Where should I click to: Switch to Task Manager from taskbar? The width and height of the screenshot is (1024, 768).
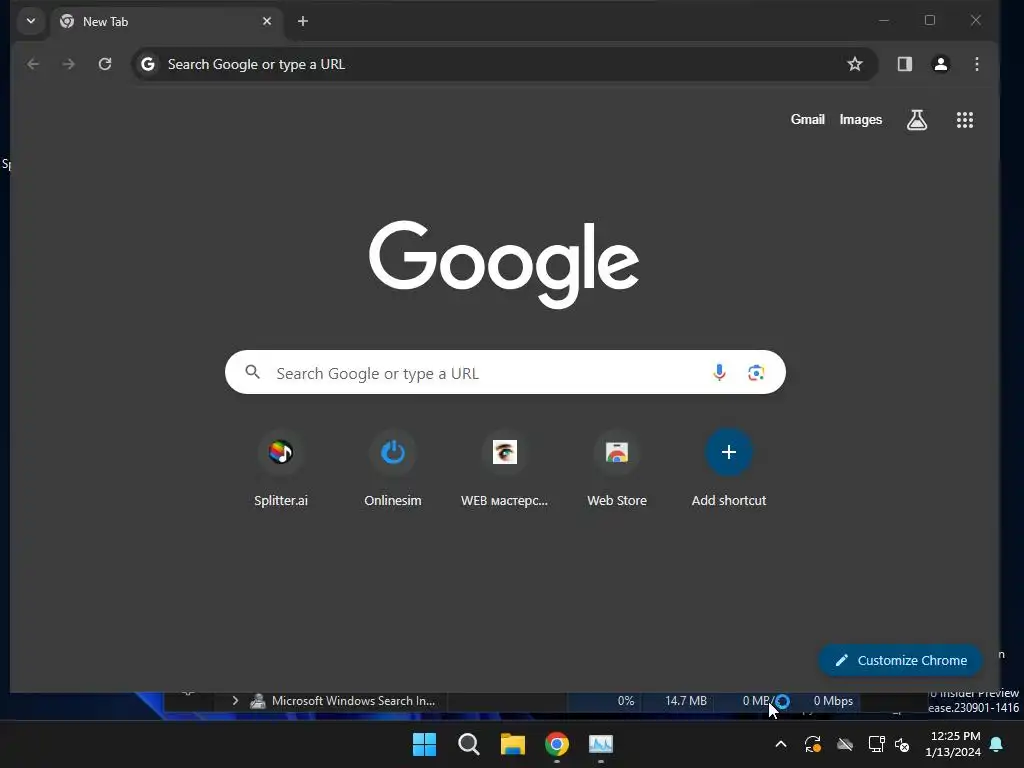coord(601,744)
